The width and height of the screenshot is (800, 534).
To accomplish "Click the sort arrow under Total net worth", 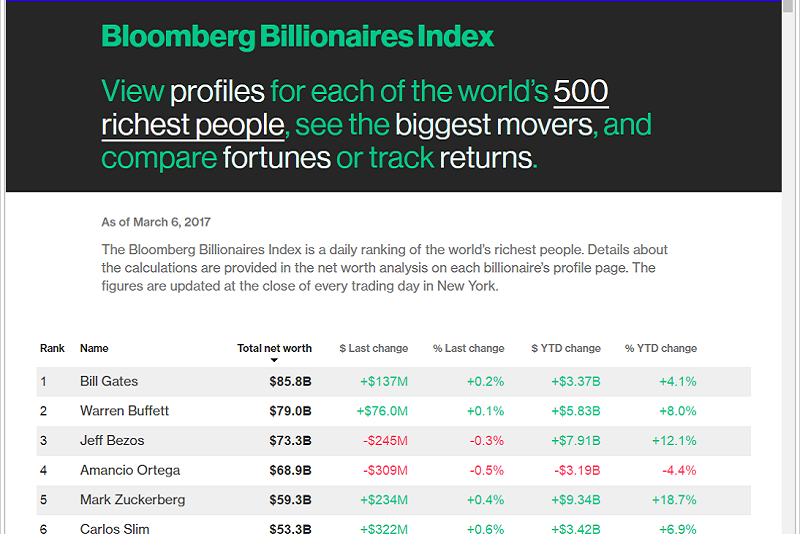I will pyautogui.click(x=274, y=361).
